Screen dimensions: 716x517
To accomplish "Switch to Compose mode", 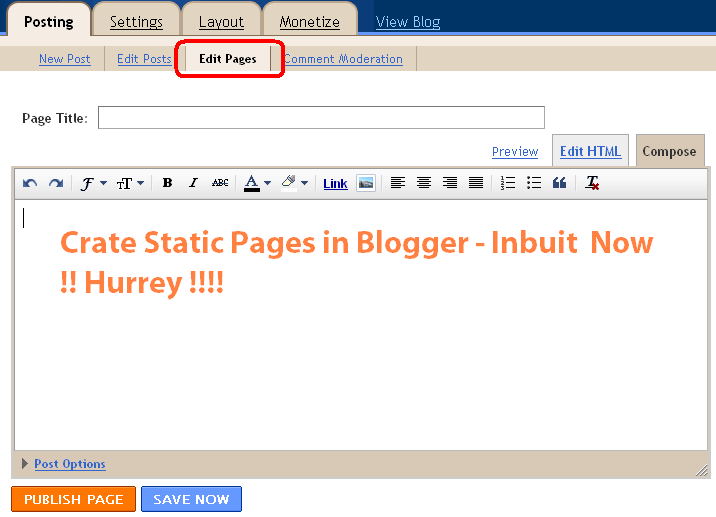I will 669,151.
